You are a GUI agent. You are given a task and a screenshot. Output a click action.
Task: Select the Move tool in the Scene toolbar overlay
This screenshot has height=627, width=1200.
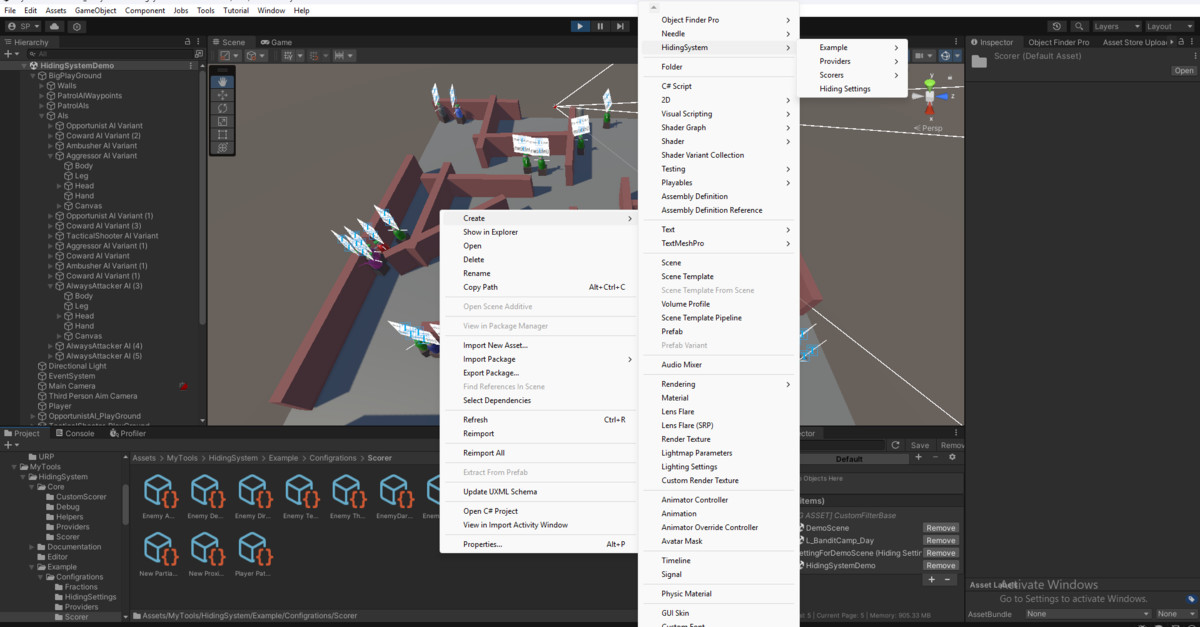222,94
